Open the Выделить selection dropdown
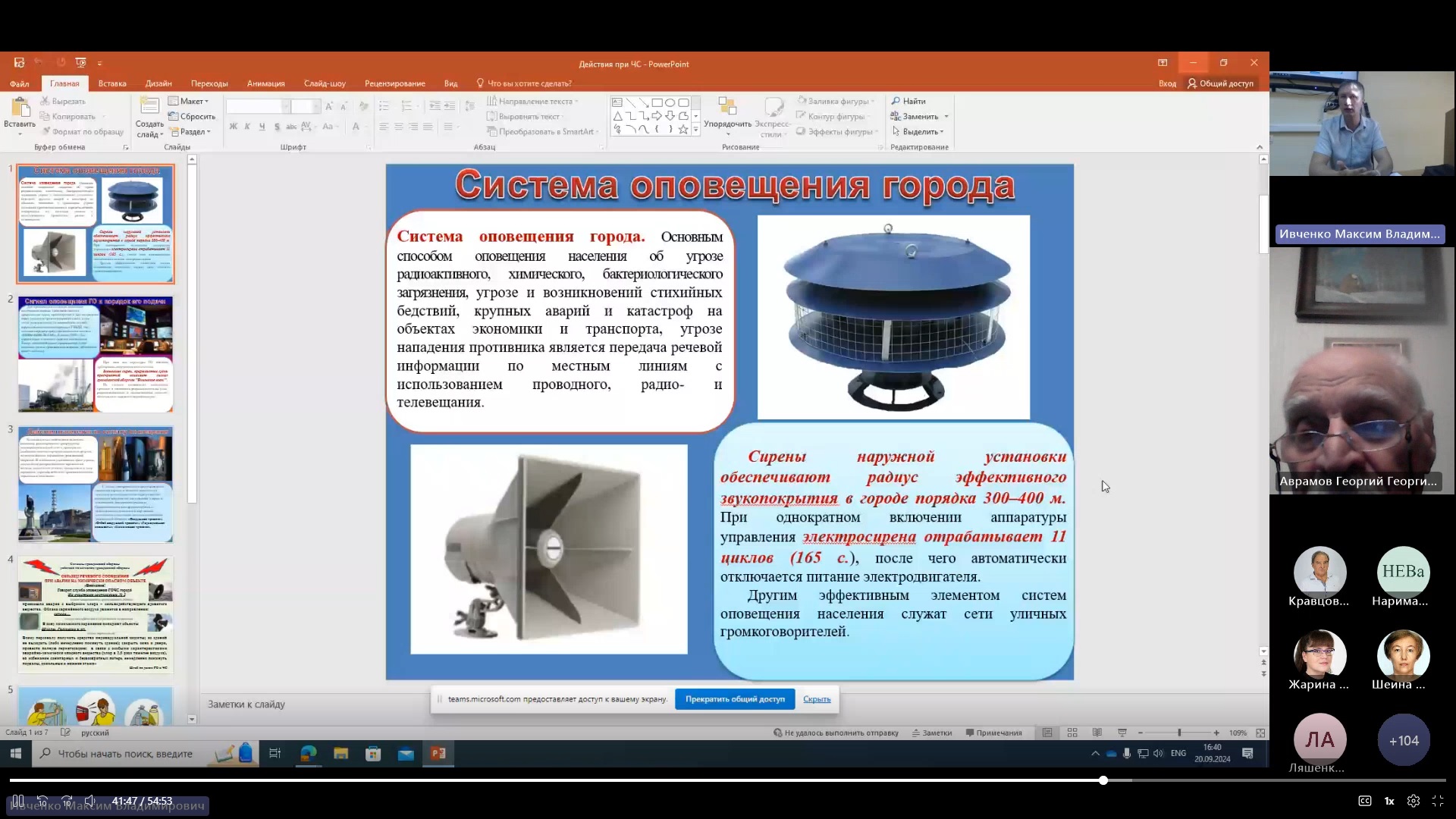 tap(918, 131)
